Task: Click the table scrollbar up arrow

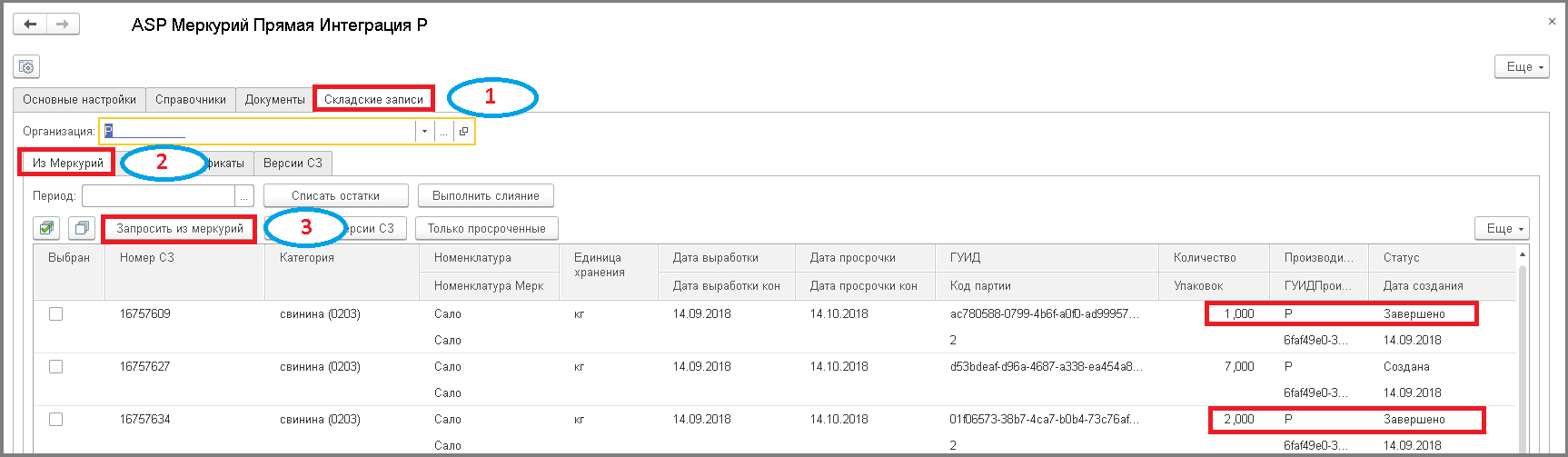Action: point(1523,254)
